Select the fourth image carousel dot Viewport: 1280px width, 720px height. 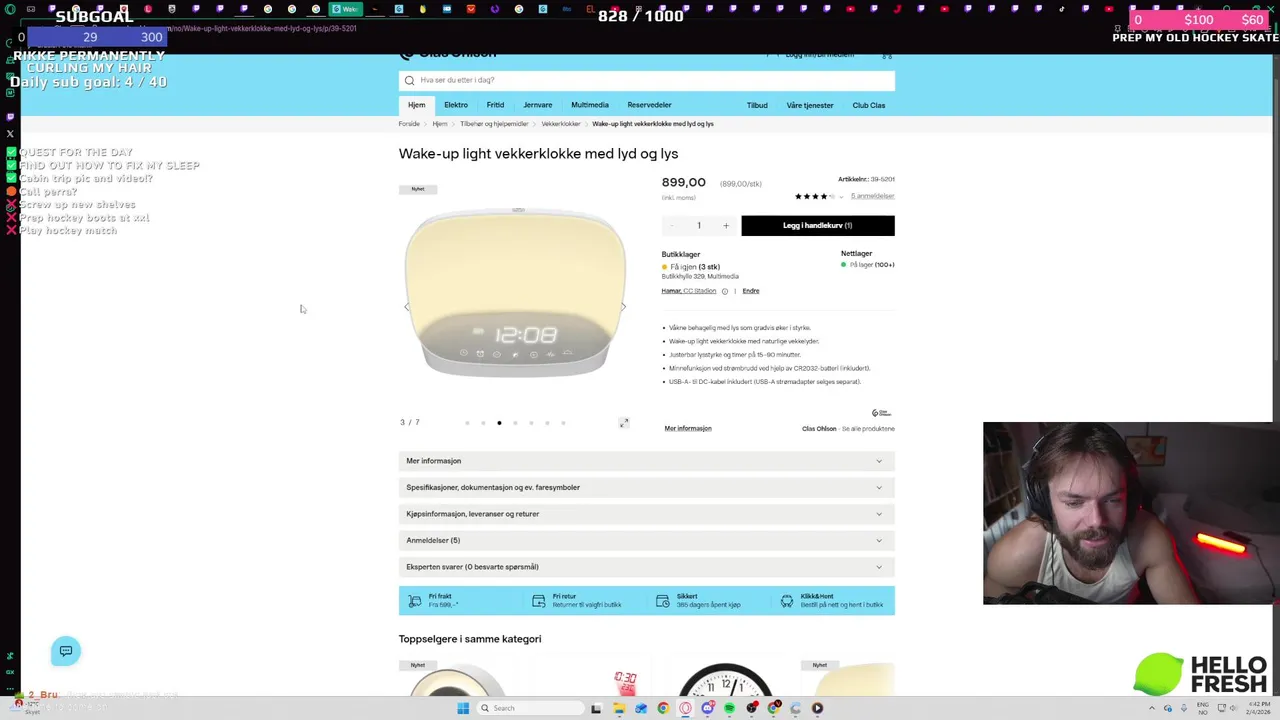pyautogui.click(x=515, y=423)
